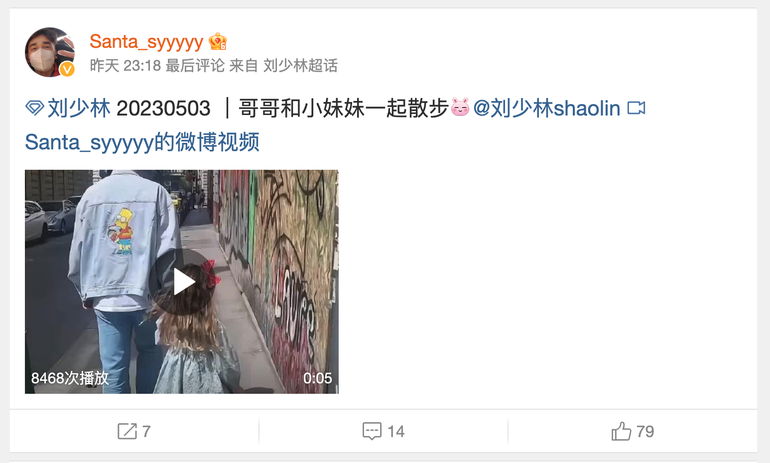Click the crown membership badge icon
The width and height of the screenshot is (770, 463).
[x=218, y=42]
